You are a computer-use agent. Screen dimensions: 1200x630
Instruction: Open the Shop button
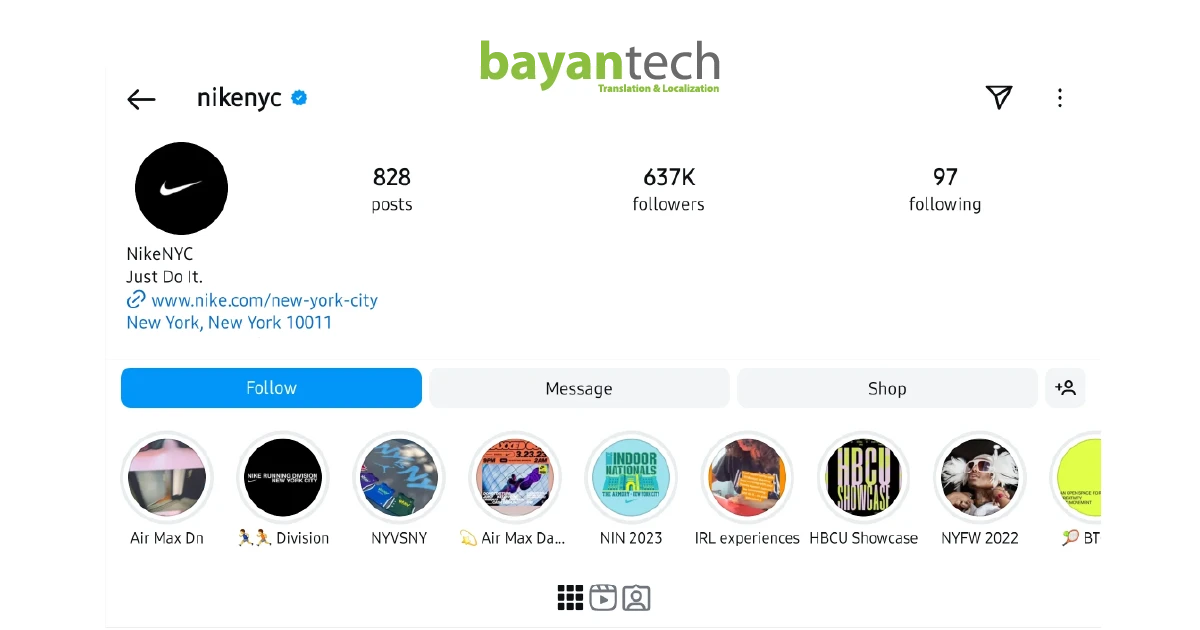tap(887, 388)
